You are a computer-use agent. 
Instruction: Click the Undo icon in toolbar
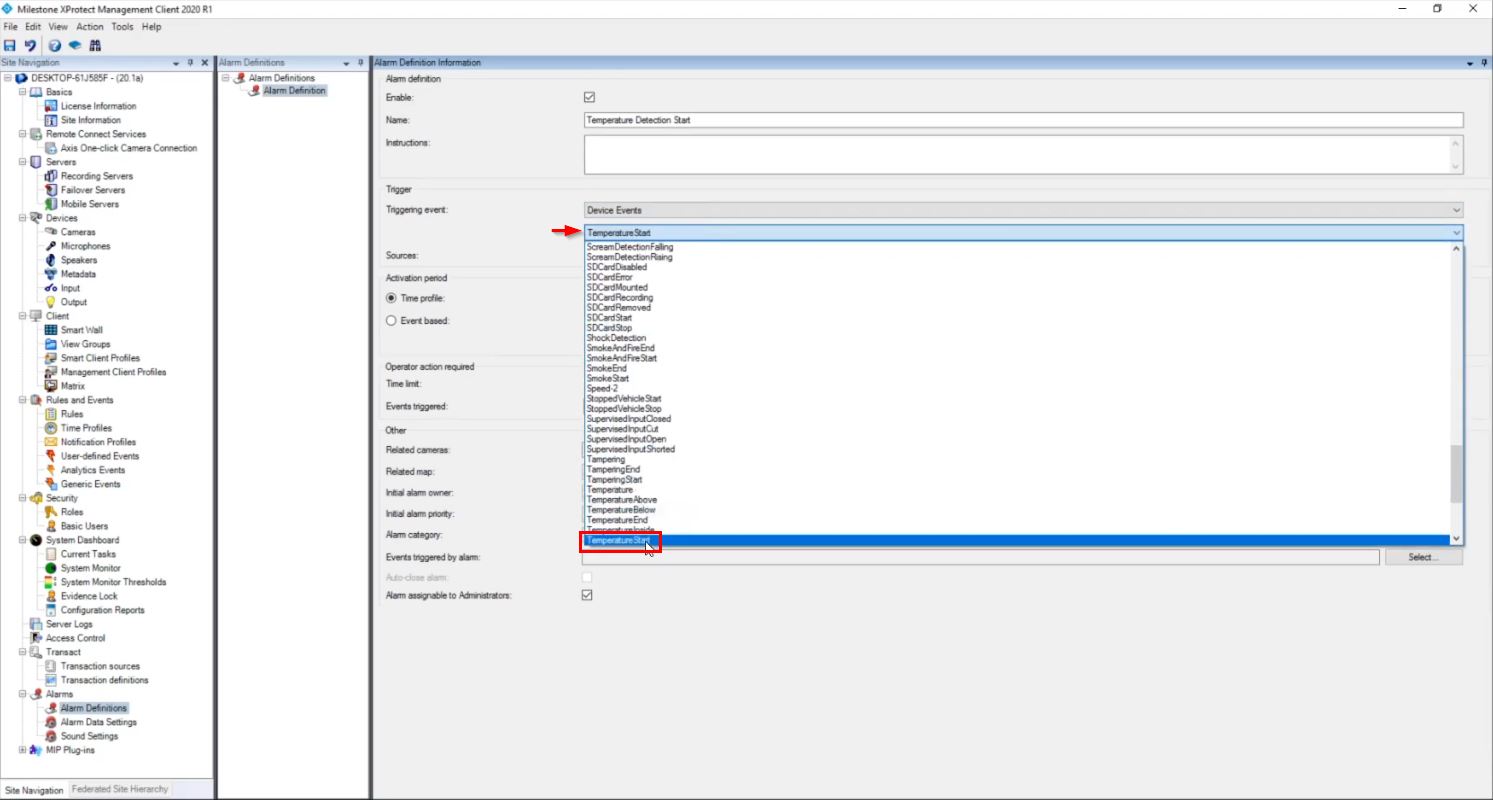click(x=30, y=45)
